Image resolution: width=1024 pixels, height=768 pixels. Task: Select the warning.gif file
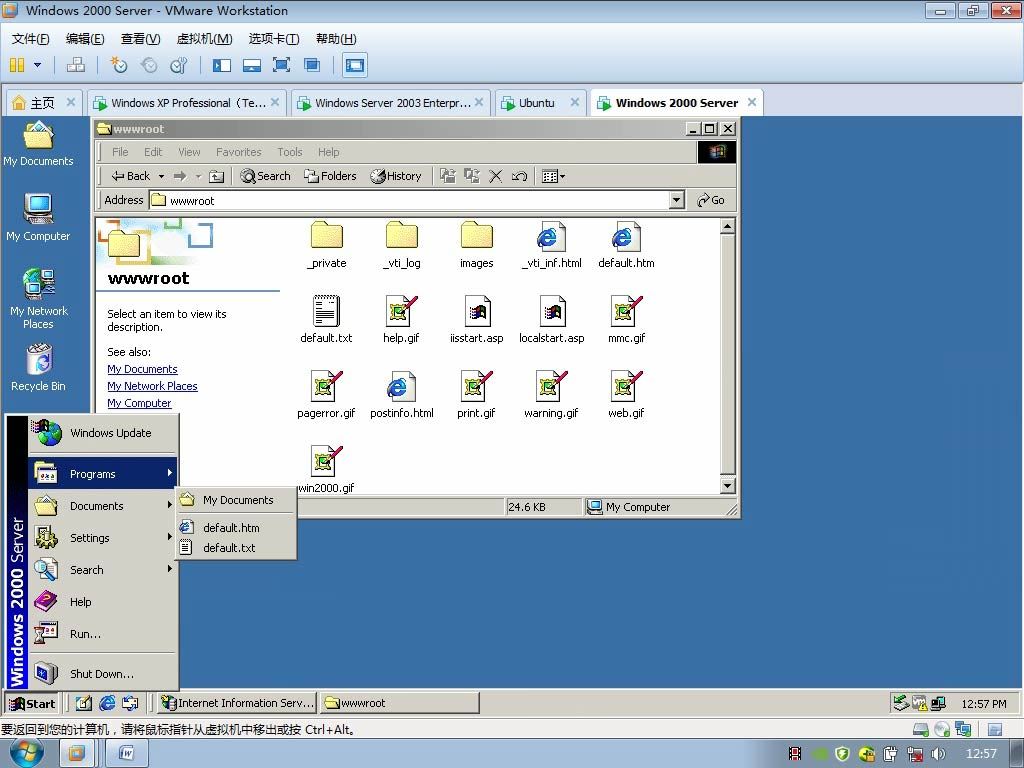point(551,395)
